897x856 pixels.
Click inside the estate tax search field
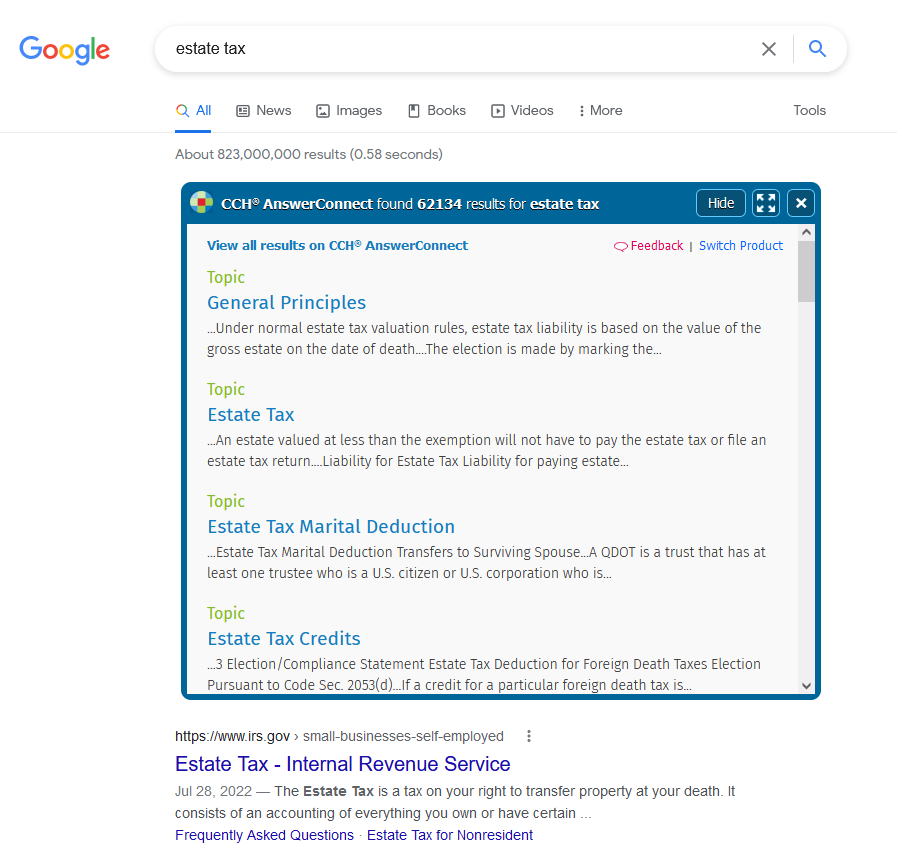pos(450,49)
